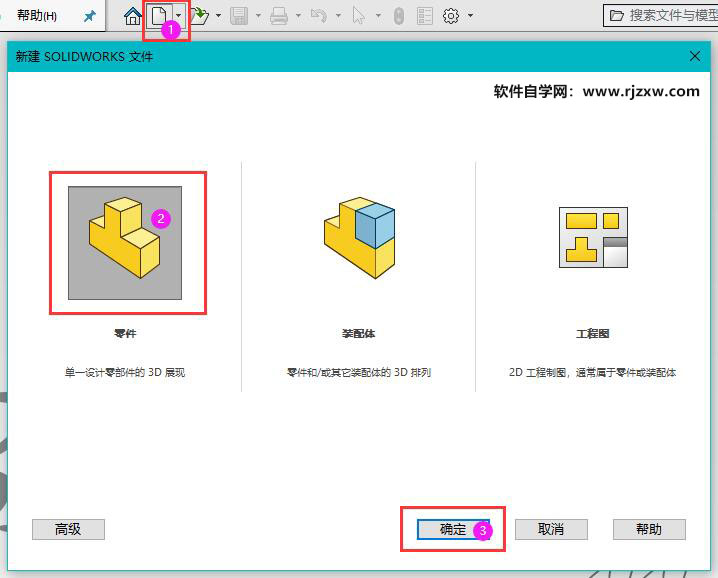Select the 零件 part template thumbnail

(x=125, y=243)
